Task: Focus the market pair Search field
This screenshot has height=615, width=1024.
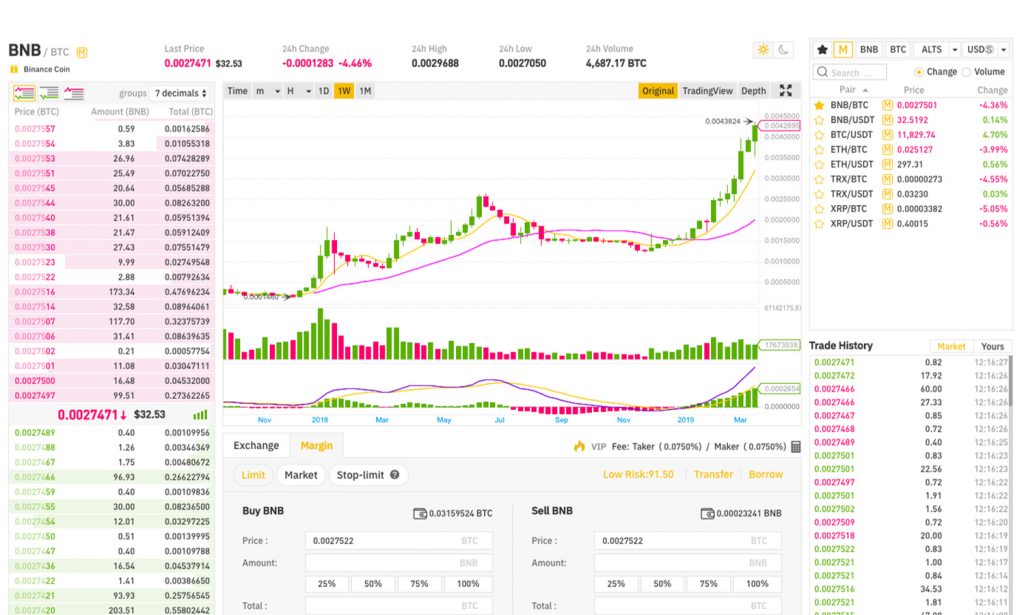Action: tap(850, 72)
